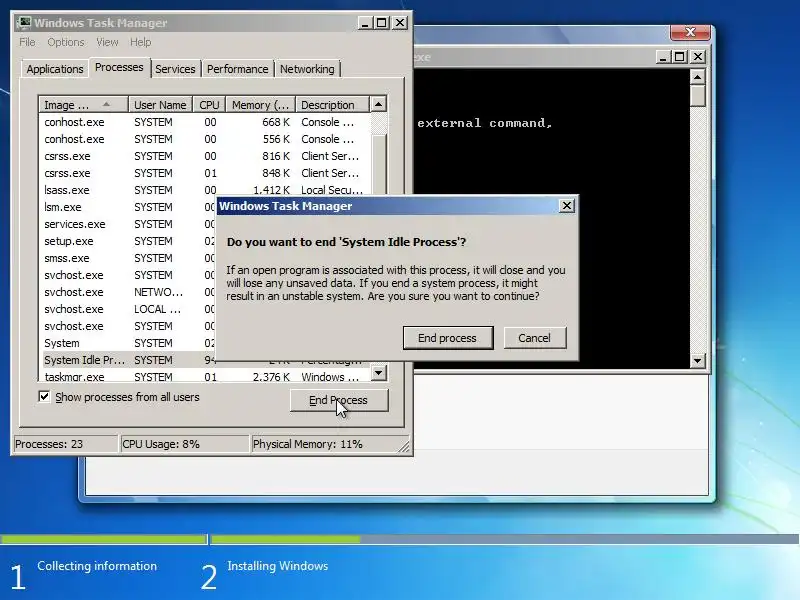
Task: Click process list scroll up arrow
Action: click(378, 105)
